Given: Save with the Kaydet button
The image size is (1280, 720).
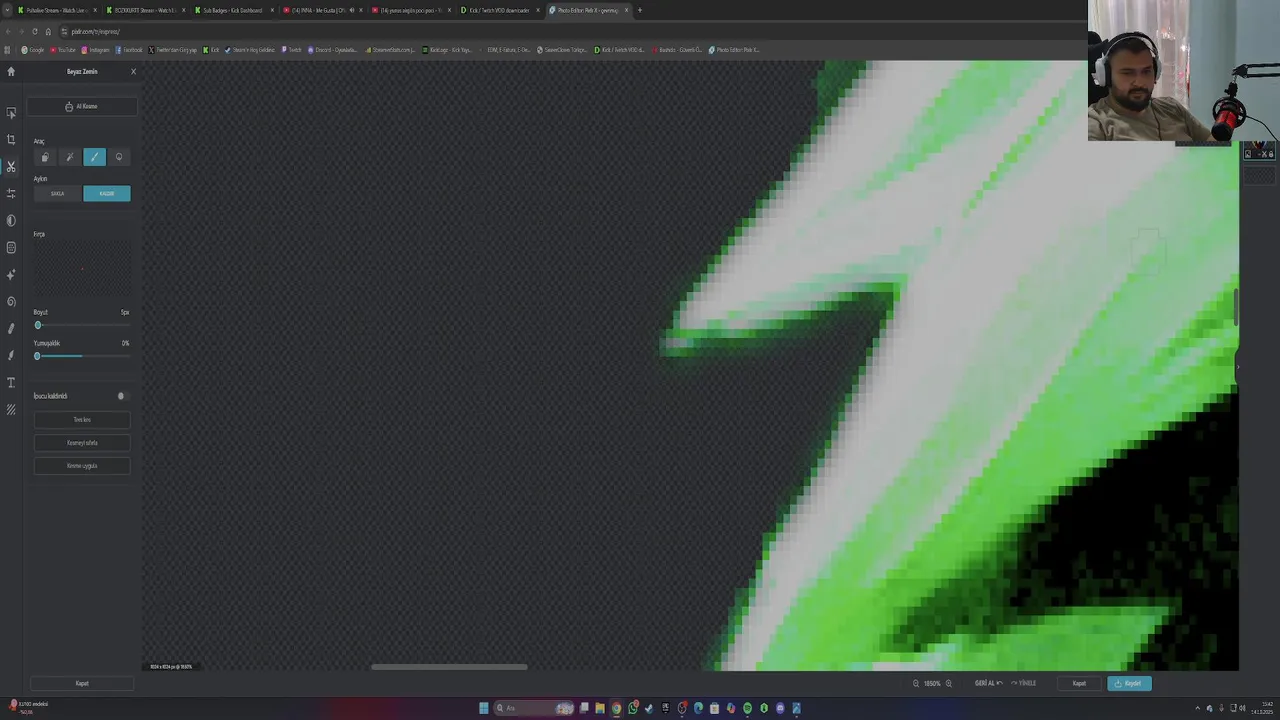Looking at the screenshot, I should (1129, 684).
